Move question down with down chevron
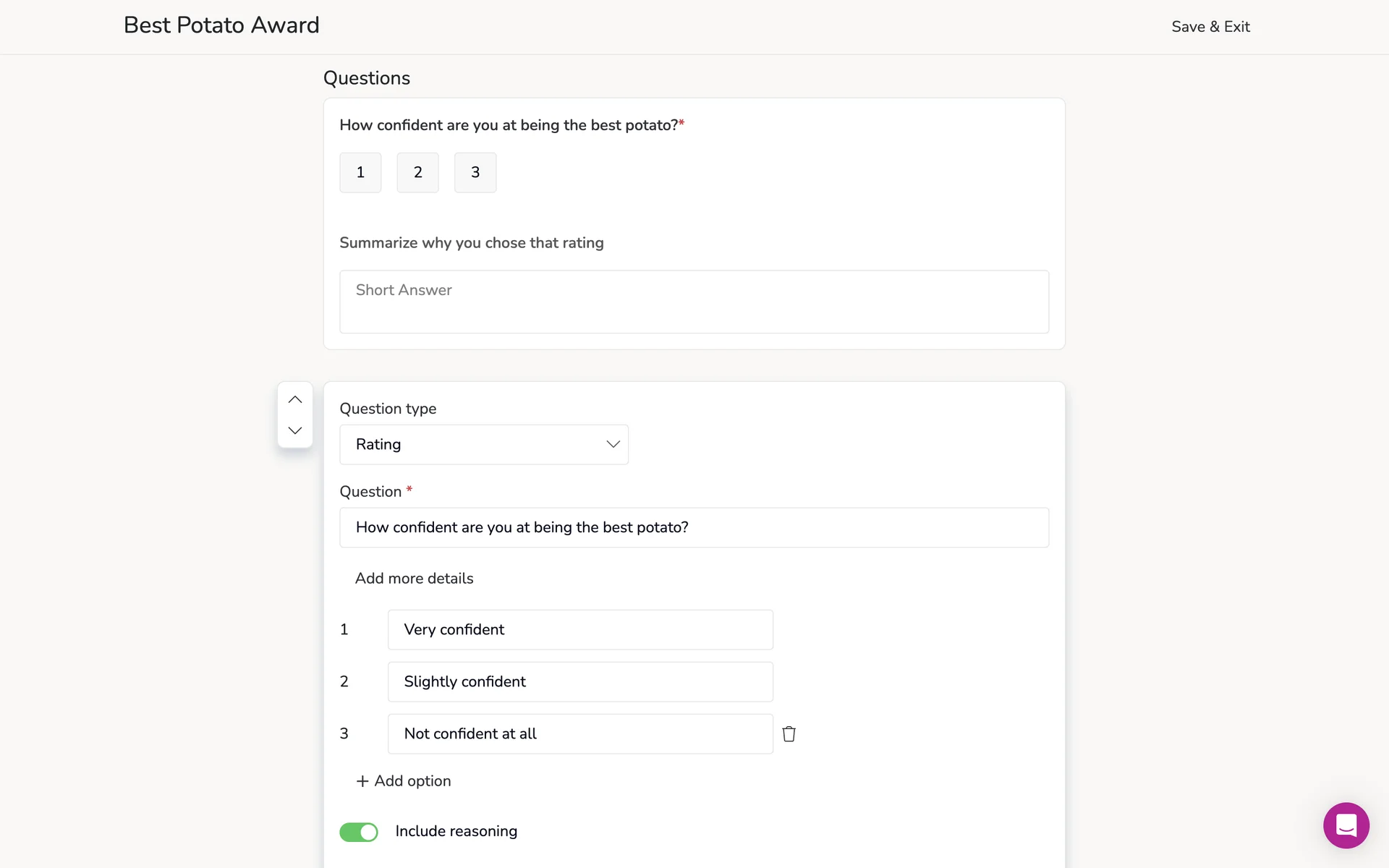 (x=294, y=430)
